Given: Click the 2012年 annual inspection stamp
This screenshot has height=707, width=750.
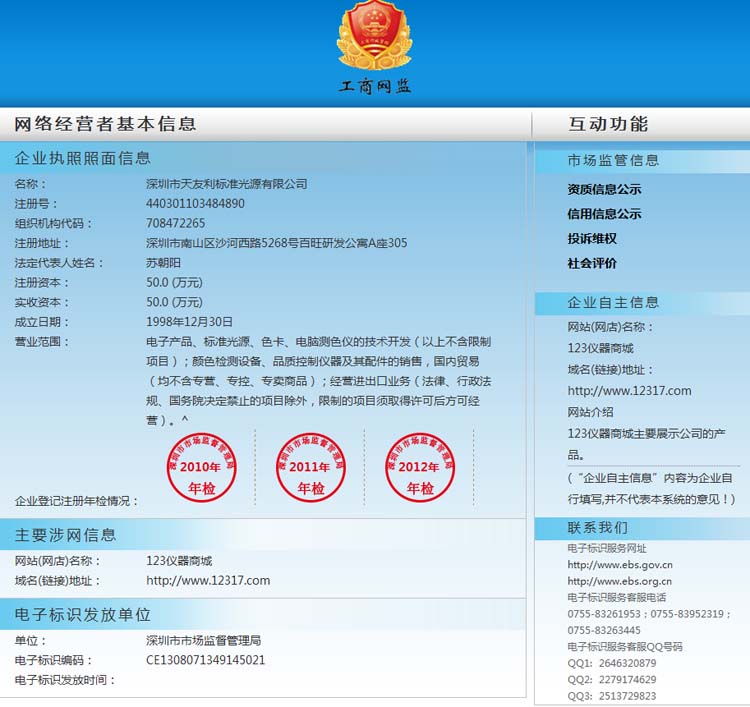Looking at the screenshot, I should 420,467.
